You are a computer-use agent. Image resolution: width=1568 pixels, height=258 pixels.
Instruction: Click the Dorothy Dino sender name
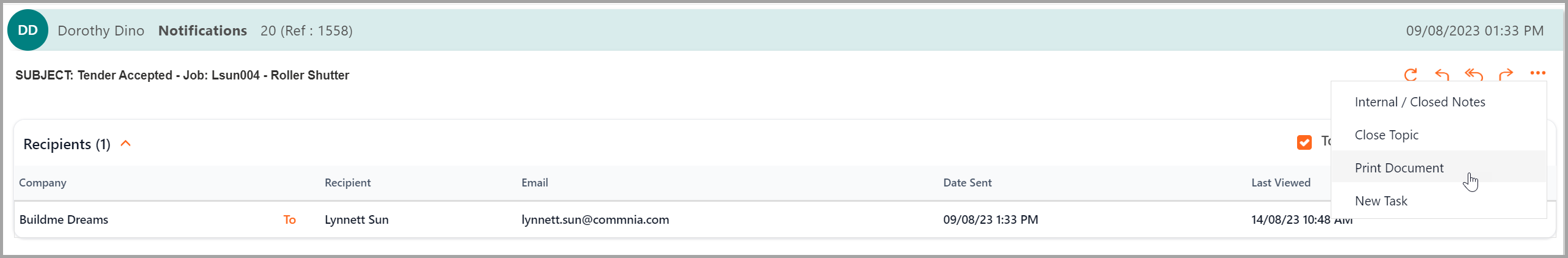click(x=101, y=31)
